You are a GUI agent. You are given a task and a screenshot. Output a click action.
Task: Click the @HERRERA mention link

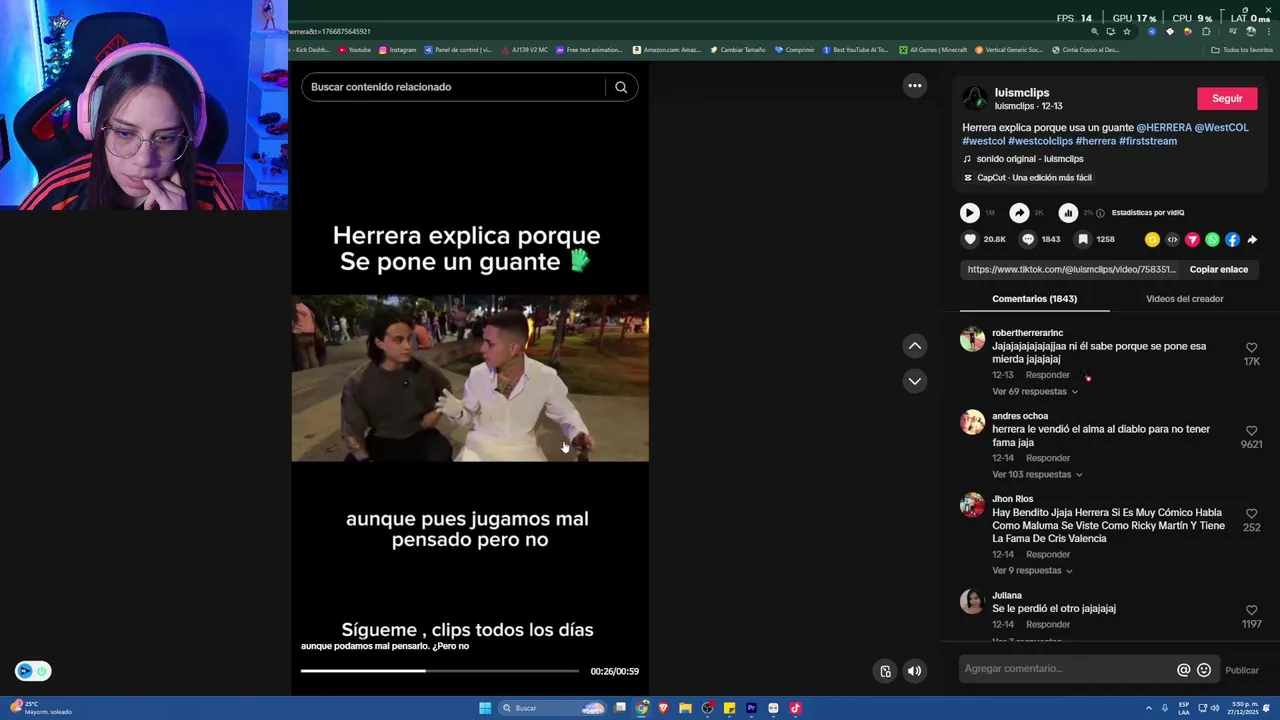tap(1164, 128)
